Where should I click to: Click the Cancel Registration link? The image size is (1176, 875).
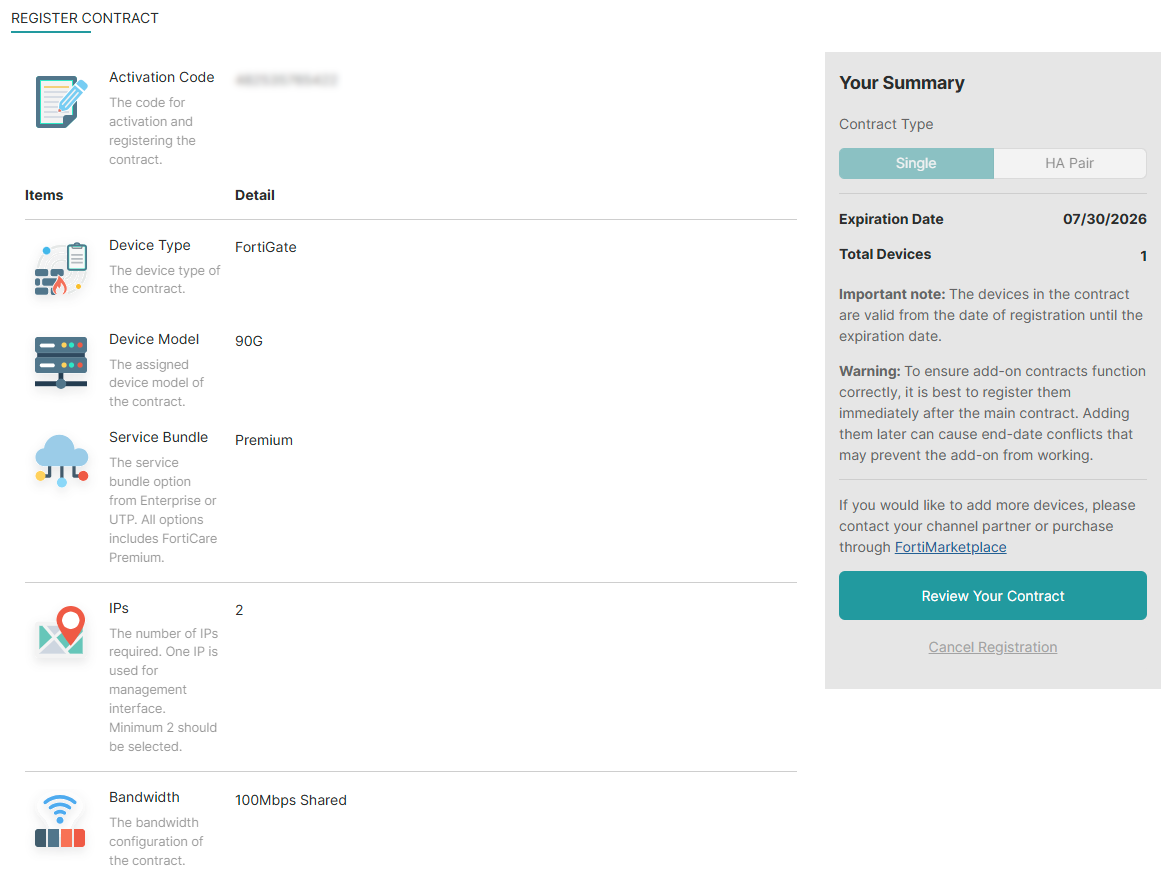(992, 647)
